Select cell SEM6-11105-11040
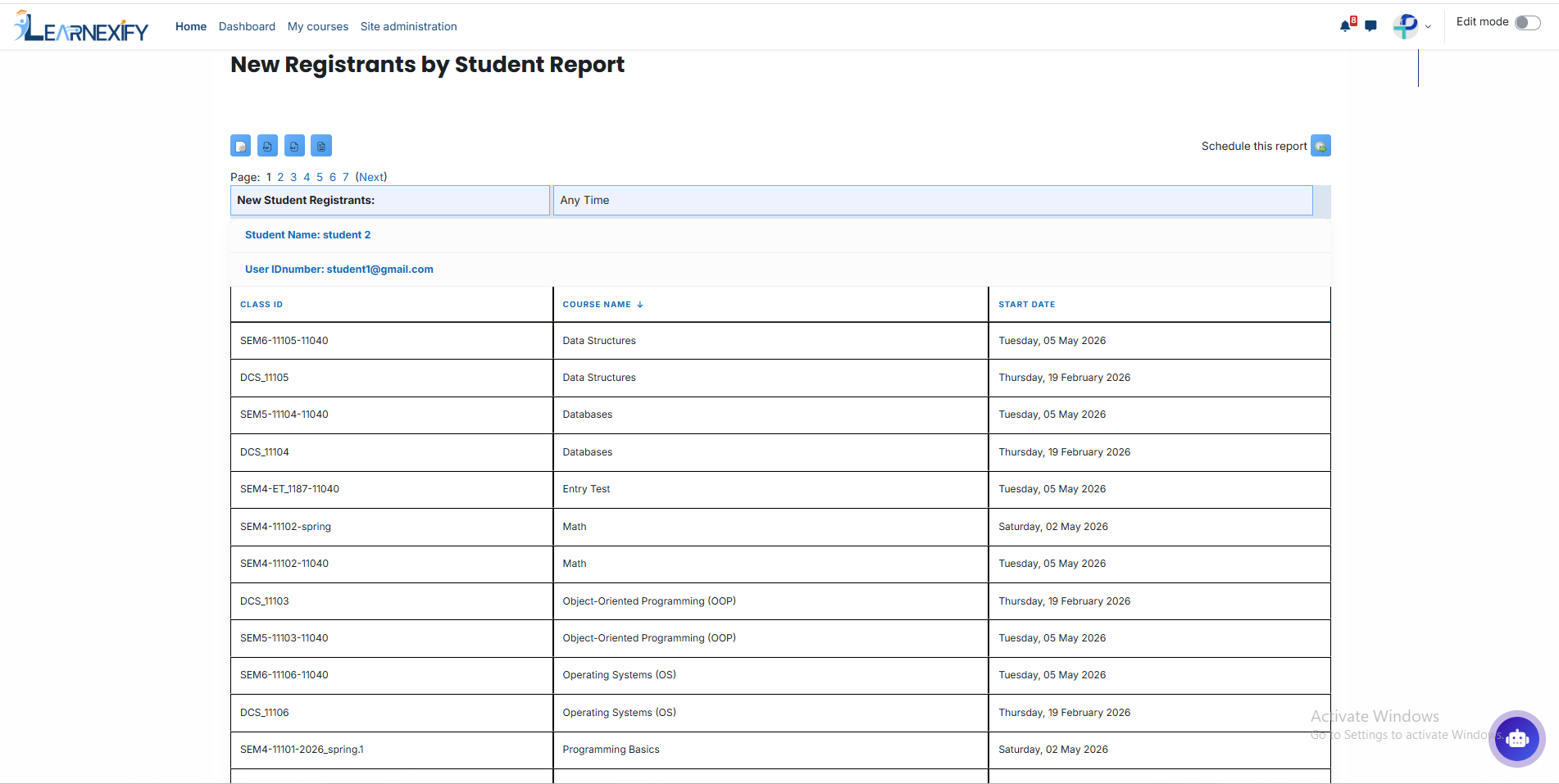This screenshot has height=784, width=1559. click(x=392, y=341)
